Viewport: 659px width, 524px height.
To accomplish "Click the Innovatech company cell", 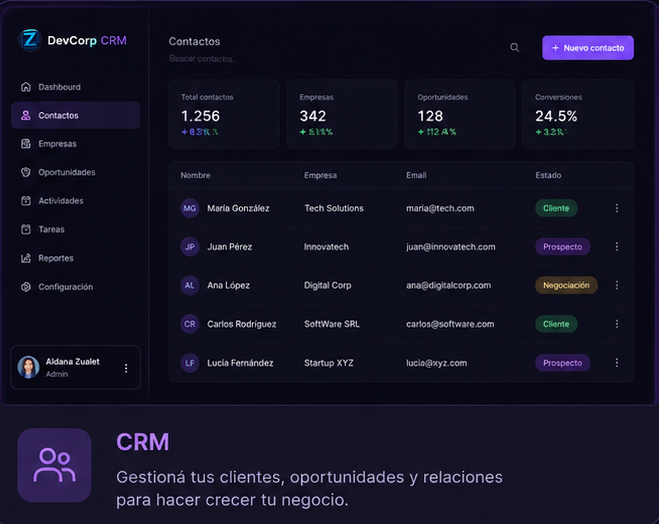I will click(x=326, y=247).
